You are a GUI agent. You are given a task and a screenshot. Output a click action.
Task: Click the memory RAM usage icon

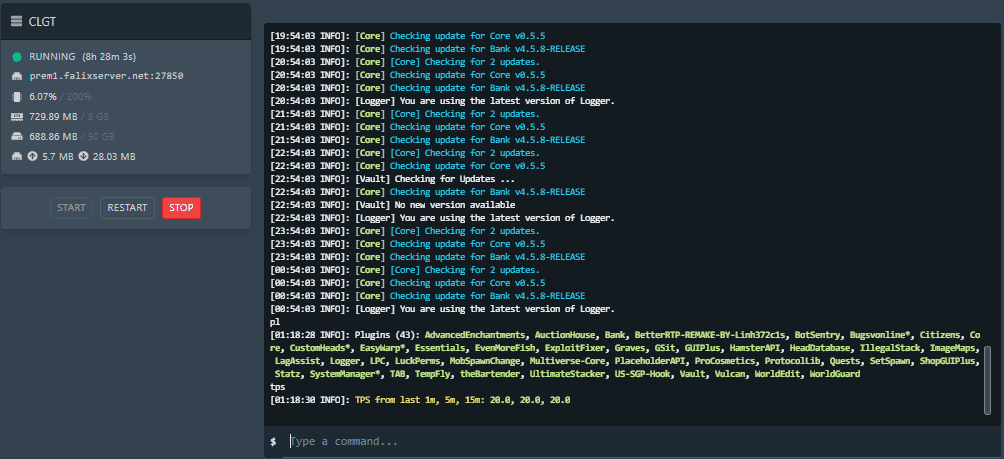(17, 117)
